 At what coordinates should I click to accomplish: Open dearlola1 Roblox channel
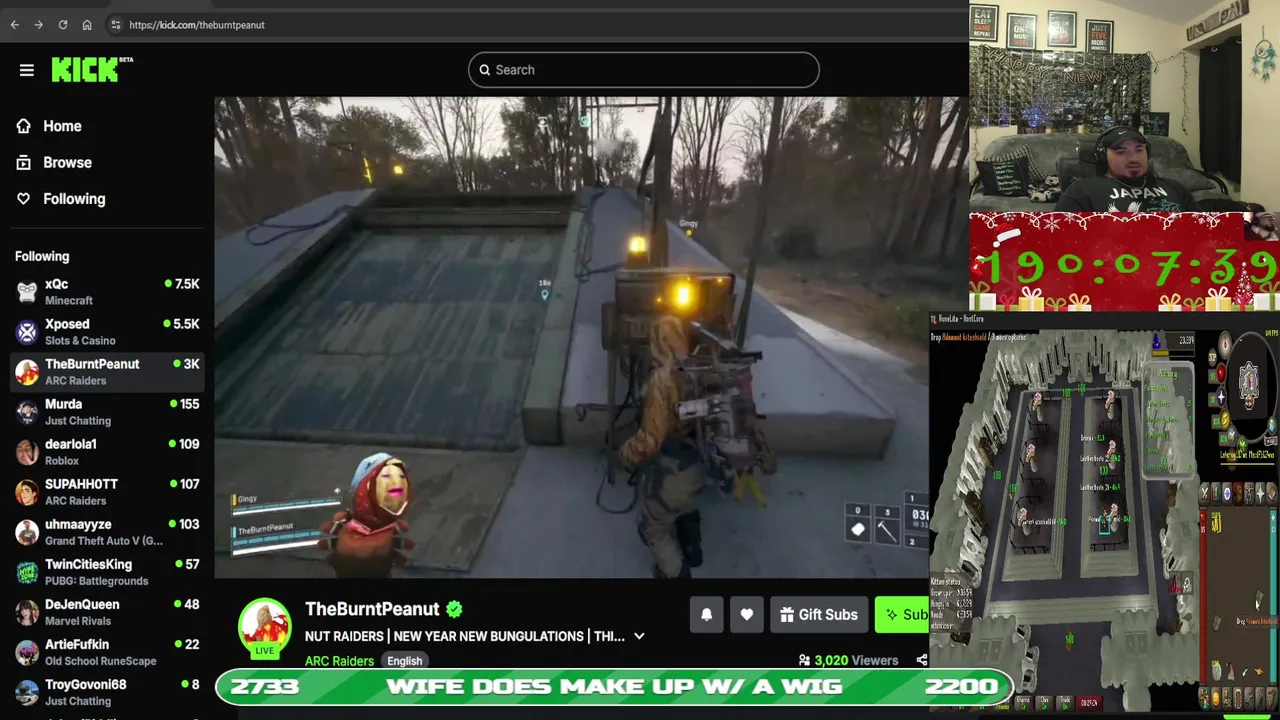point(106,452)
